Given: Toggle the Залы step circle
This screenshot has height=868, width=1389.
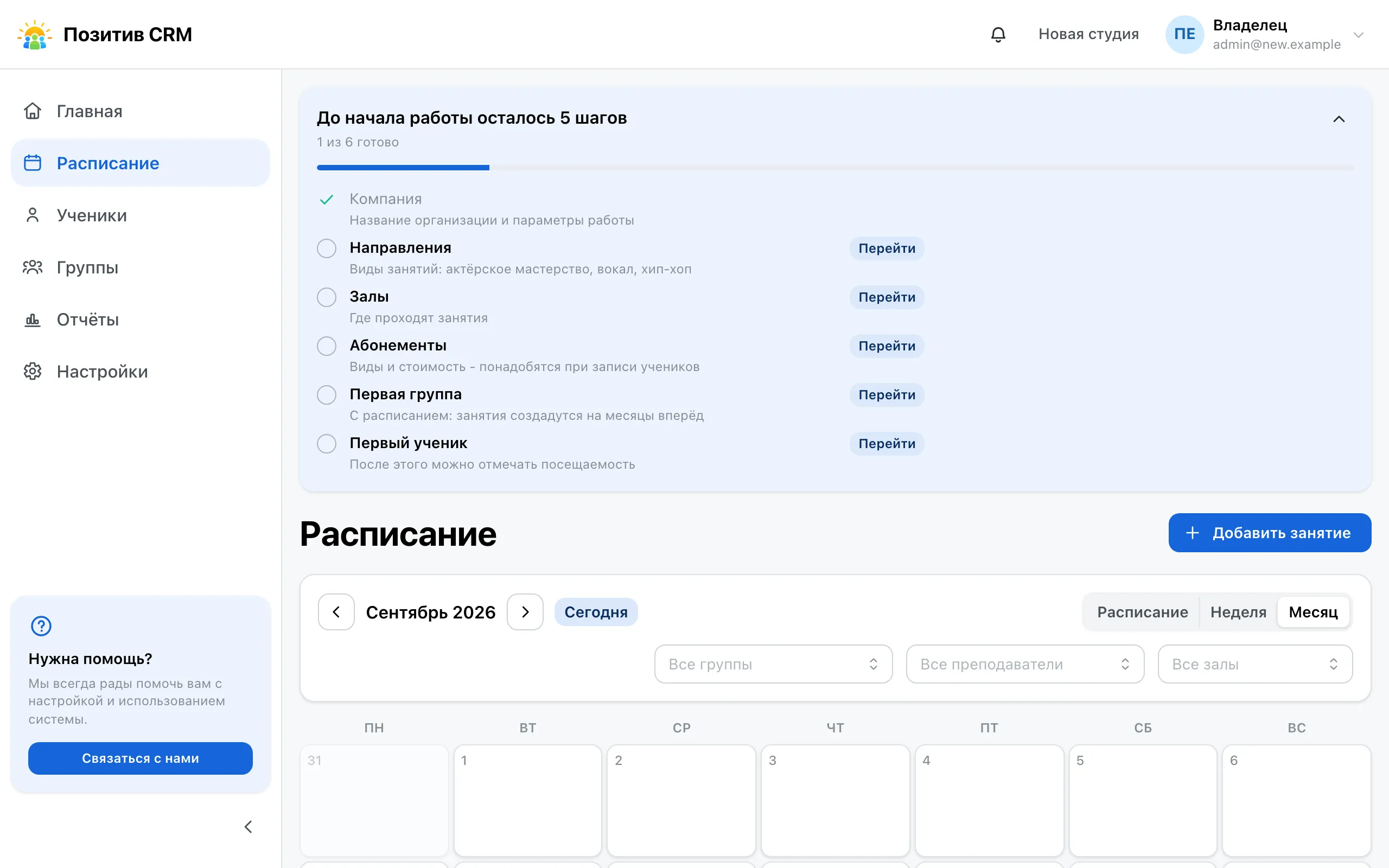Looking at the screenshot, I should point(327,297).
